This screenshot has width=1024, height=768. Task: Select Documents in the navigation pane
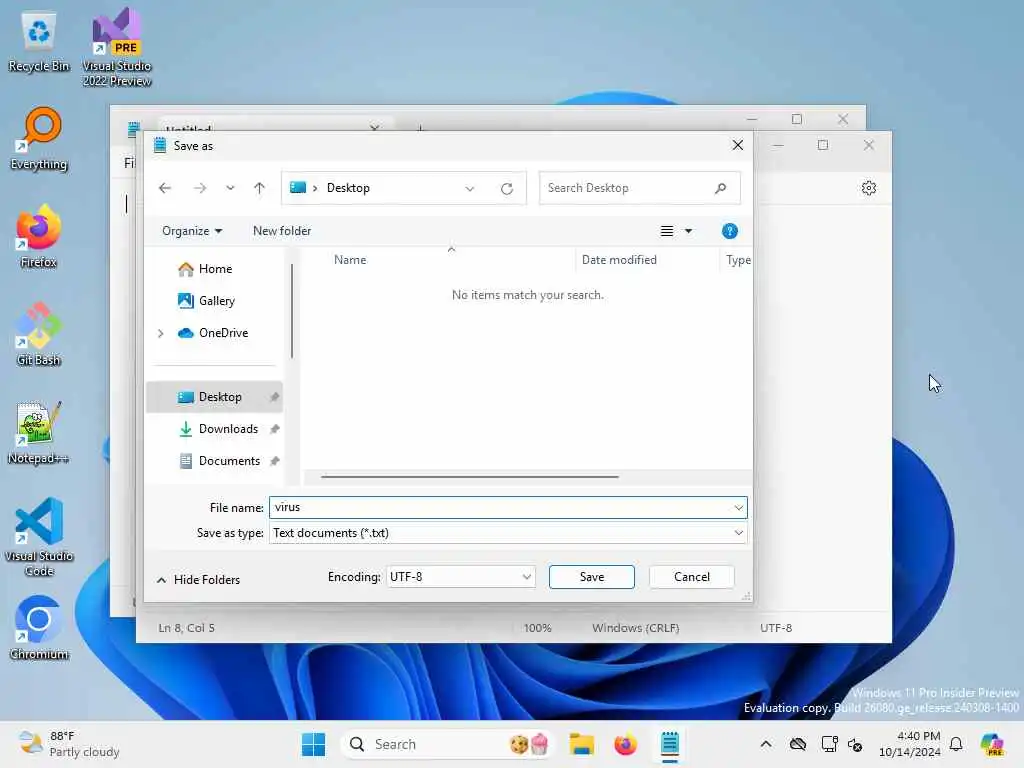(x=229, y=461)
